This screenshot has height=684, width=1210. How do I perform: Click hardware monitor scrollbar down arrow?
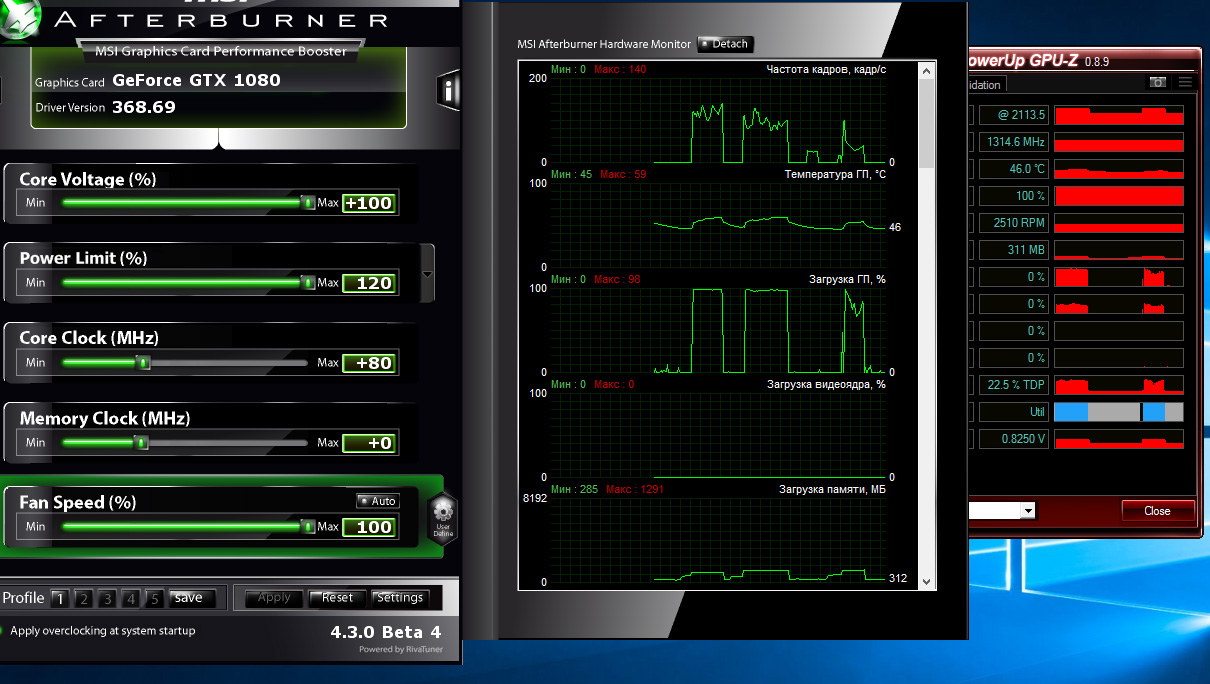926,581
